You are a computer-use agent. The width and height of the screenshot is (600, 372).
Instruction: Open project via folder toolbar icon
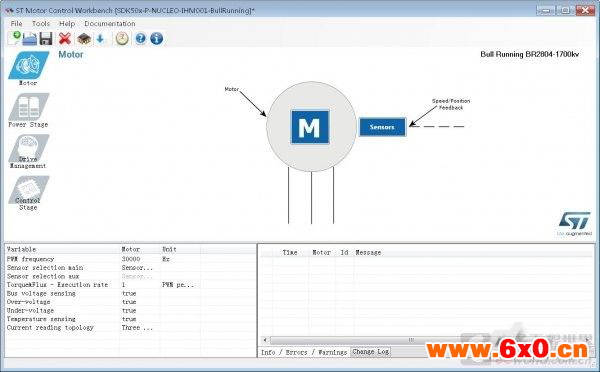pos(29,39)
